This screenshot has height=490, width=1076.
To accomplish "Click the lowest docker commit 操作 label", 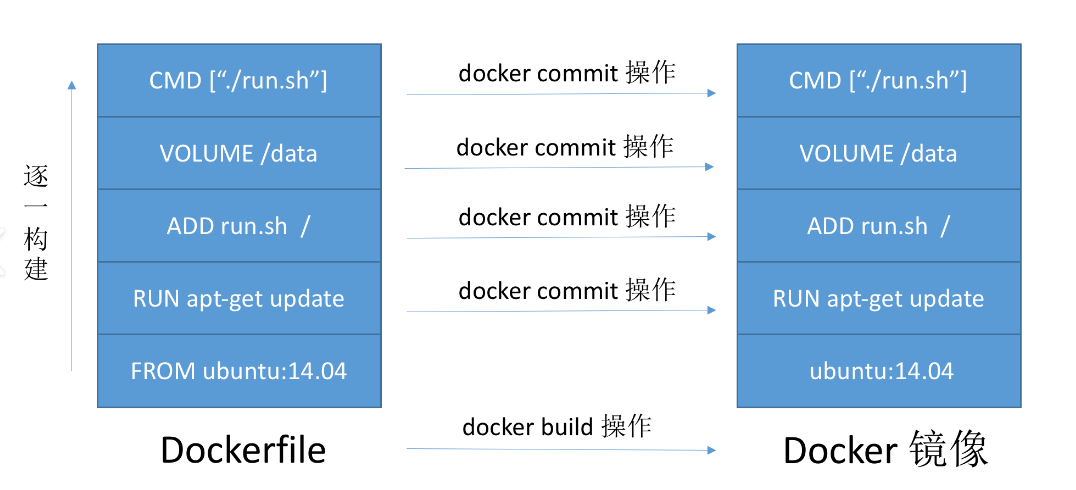I will click(567, 291).
